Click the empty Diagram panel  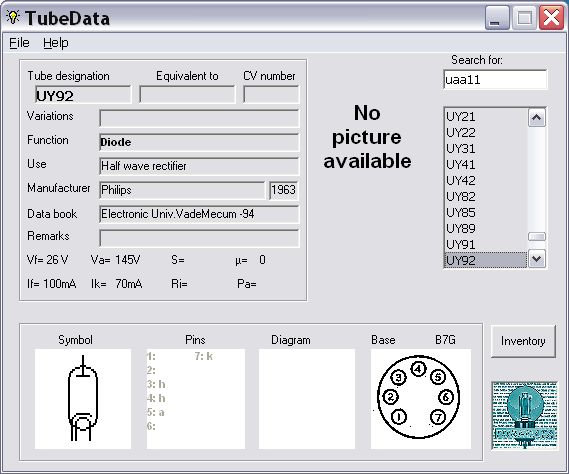[307, 399]
